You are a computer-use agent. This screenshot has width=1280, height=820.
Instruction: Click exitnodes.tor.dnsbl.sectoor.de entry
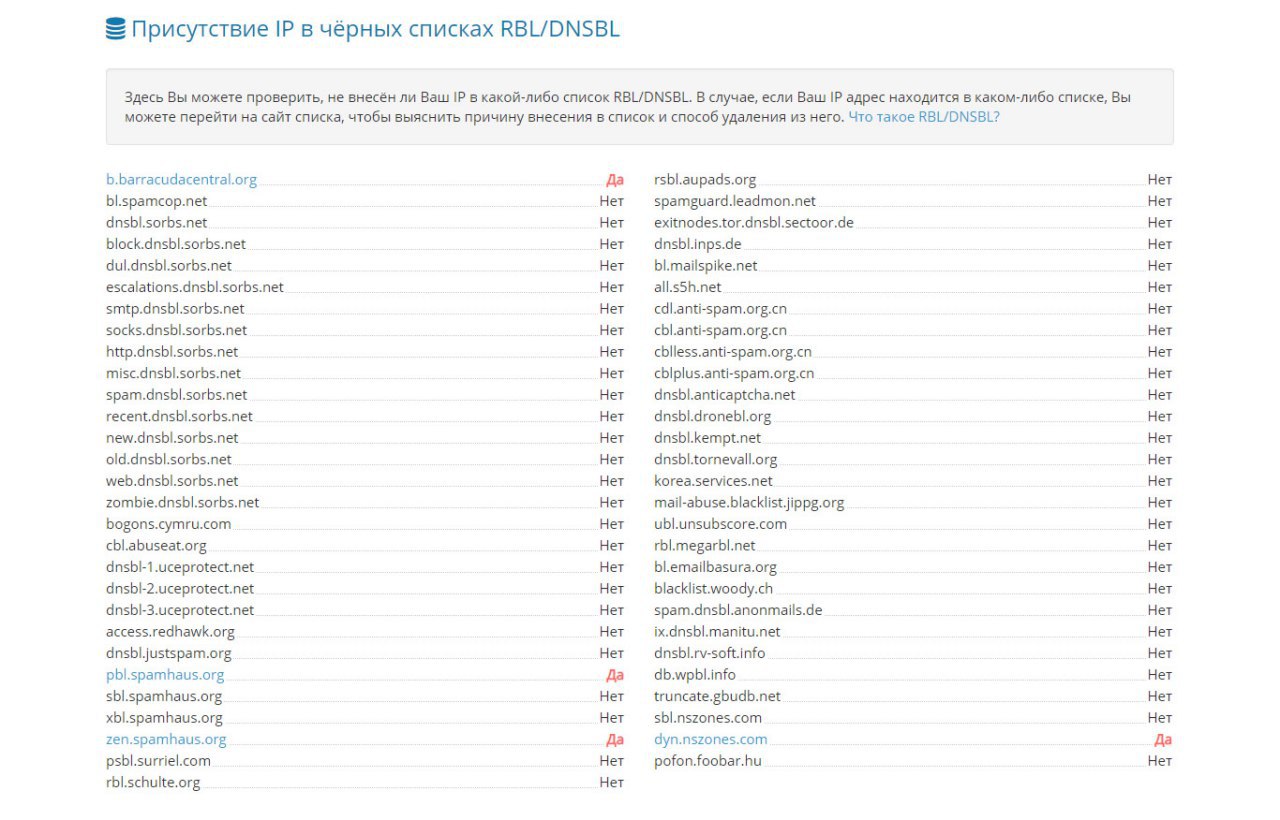click(754, 222)
